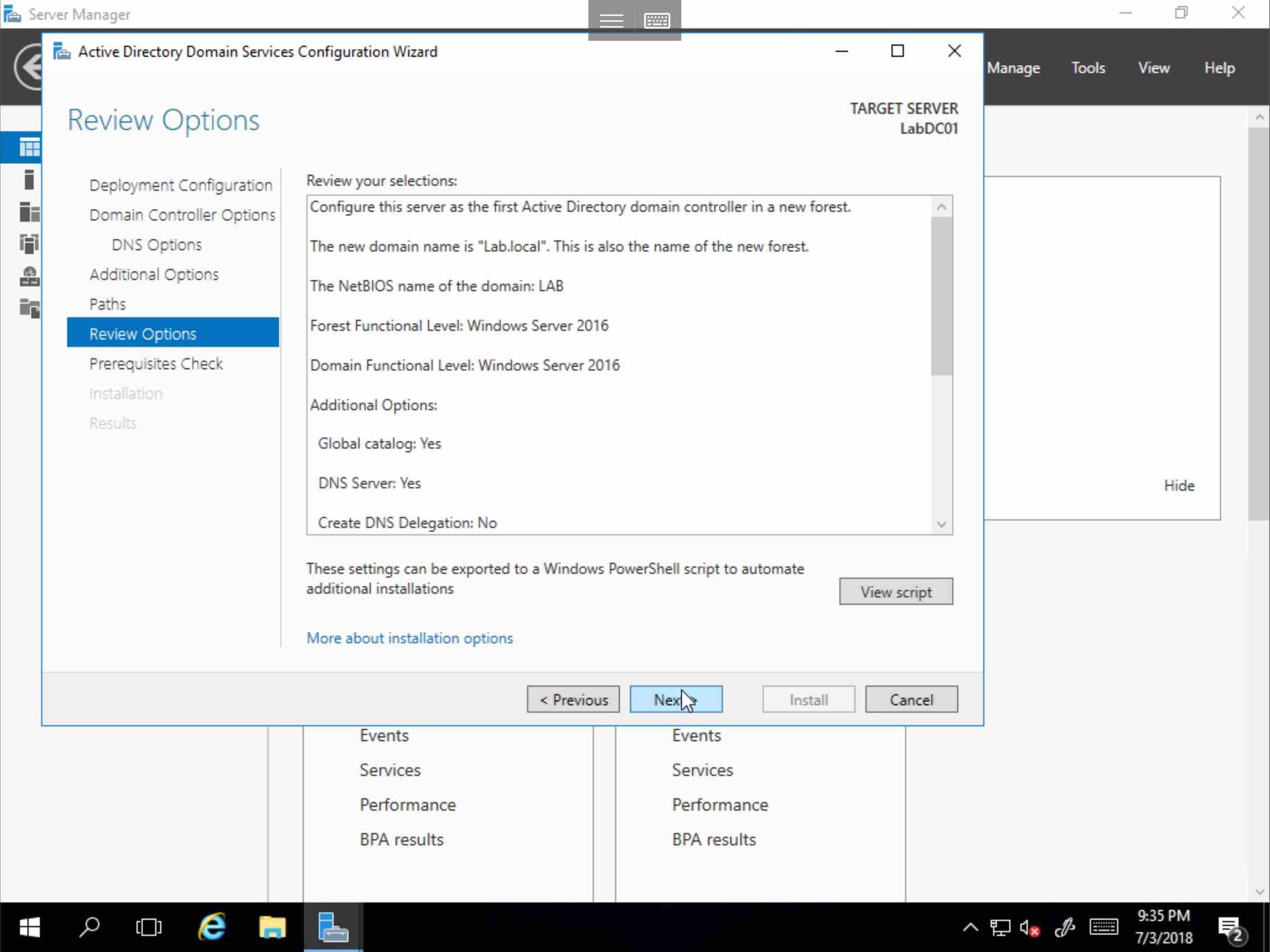
Task: Click Server Manager vertical scrollbar thumb
Action: (x=1259, y=324)
